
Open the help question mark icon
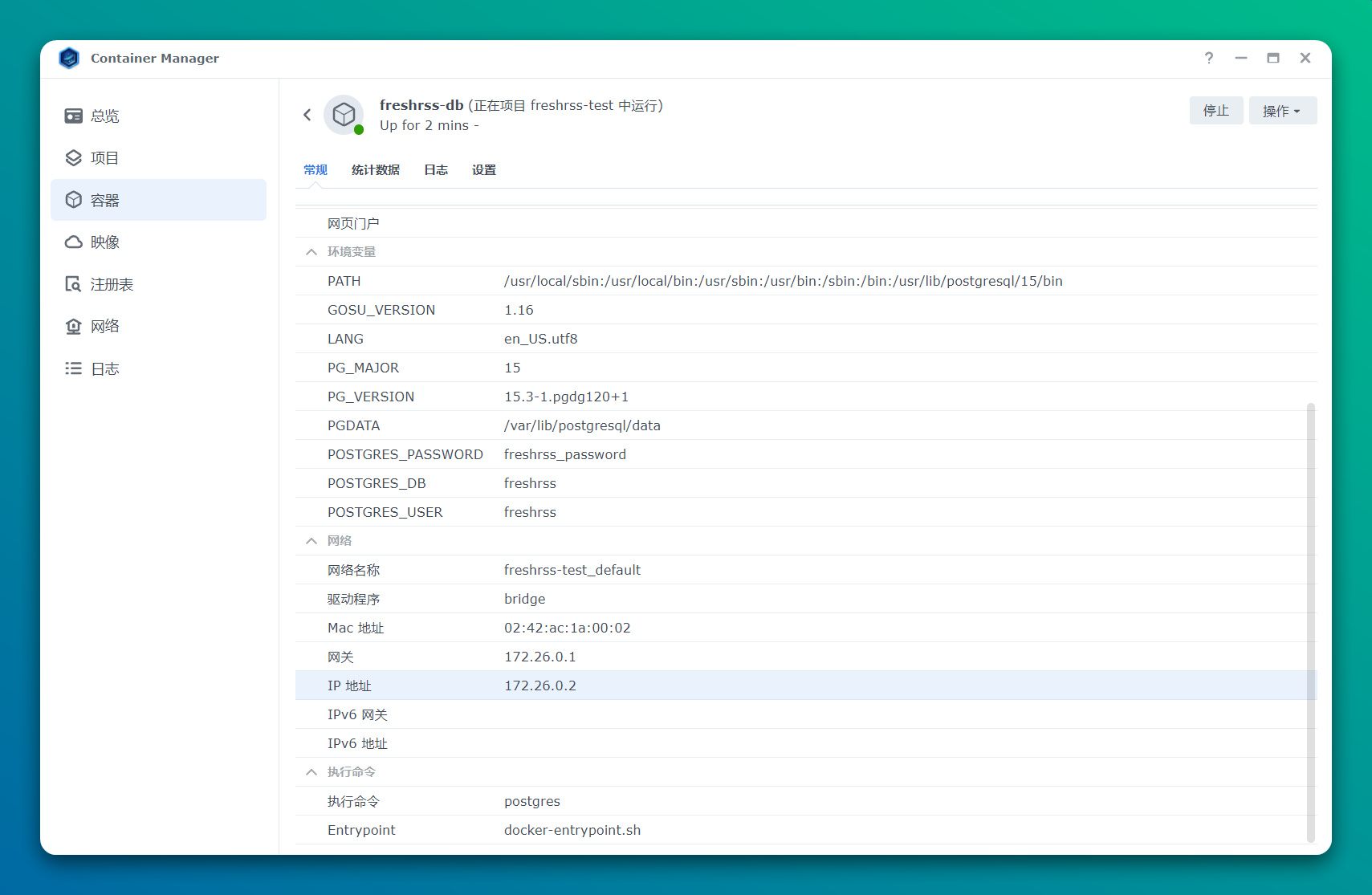pyautogui.click(x=1209, y=58)
